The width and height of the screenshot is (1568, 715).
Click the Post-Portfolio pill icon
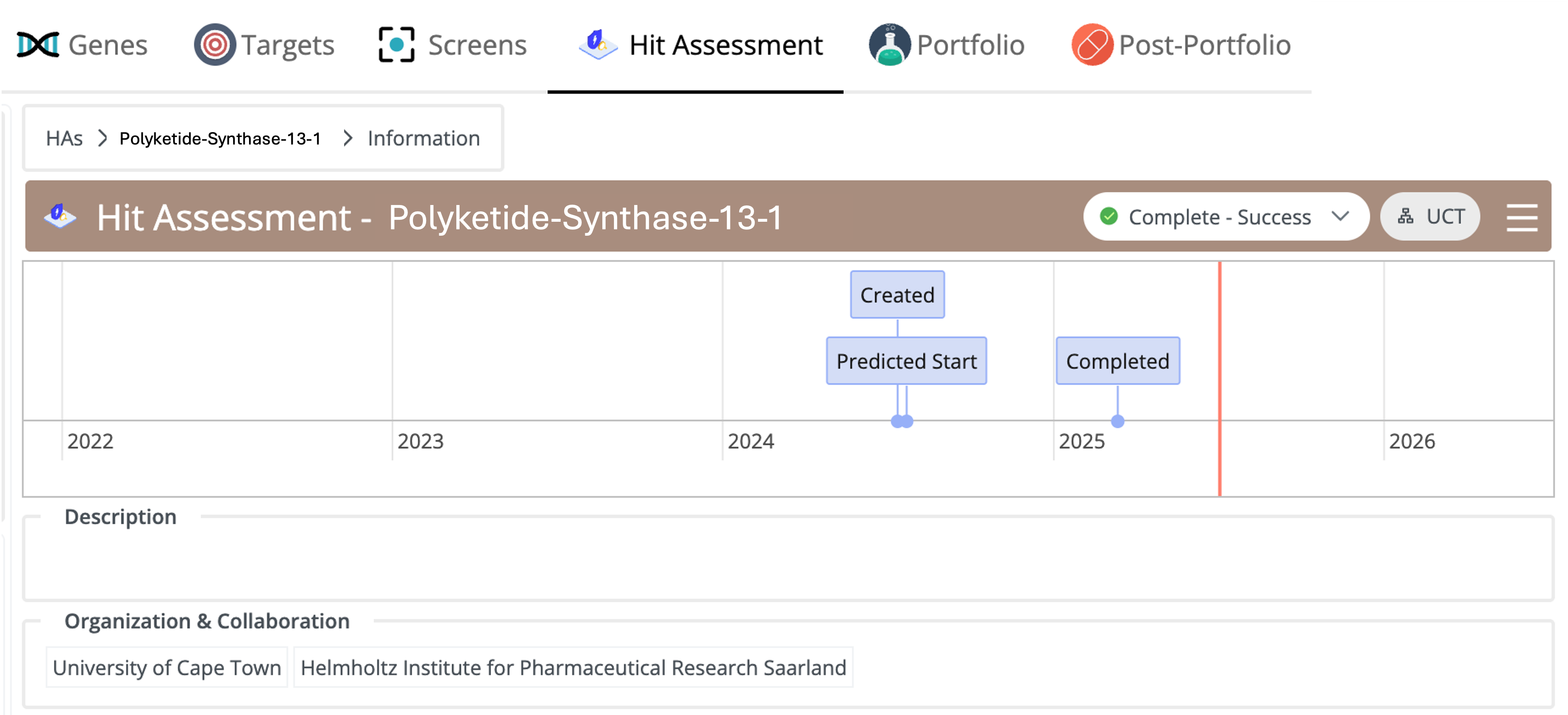pyautogui.click(x=1092, y=45)
